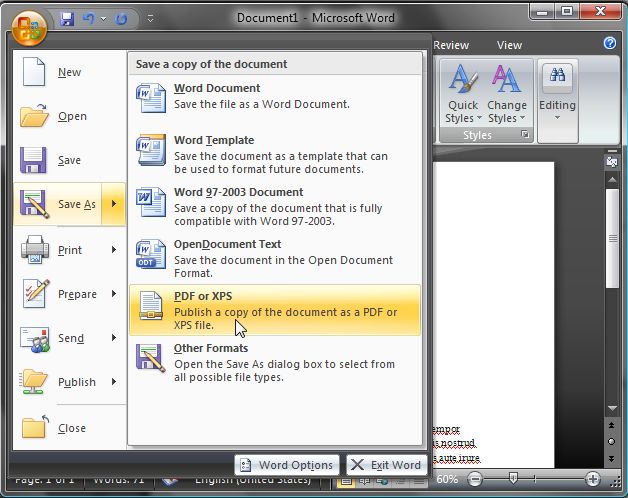The image size is (628, 498).
Task: Choose Open from the Office menu
Action: [70, 116]
